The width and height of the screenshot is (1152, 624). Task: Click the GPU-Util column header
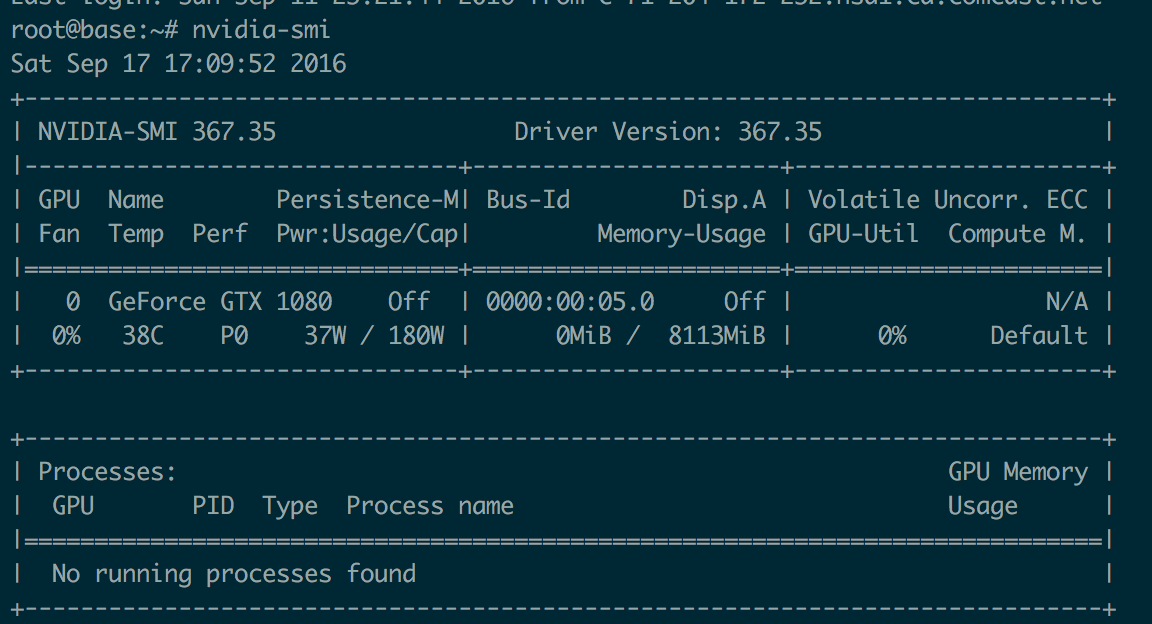863,234
